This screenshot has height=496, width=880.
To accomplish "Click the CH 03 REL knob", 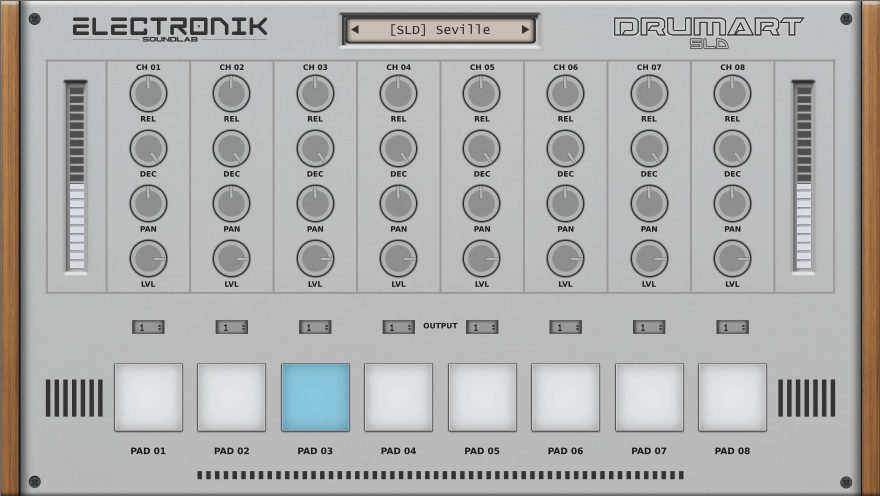I will coord(315,94).
